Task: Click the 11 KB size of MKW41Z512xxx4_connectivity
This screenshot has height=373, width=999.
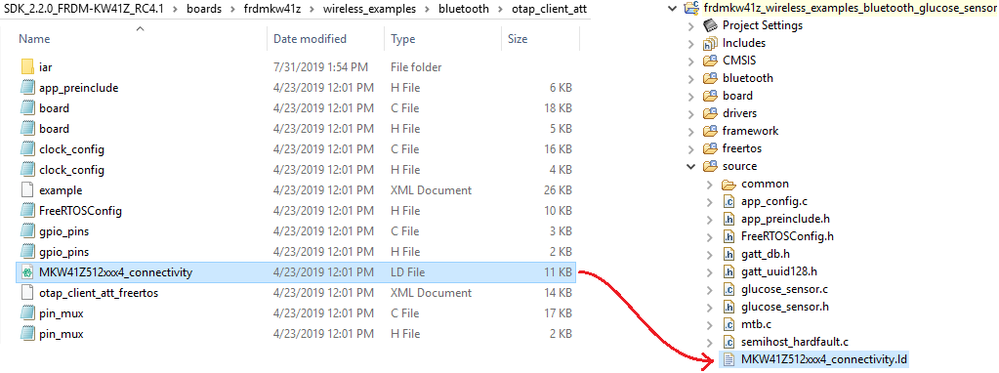Action: pyautogui.click(x=558, y=272)
